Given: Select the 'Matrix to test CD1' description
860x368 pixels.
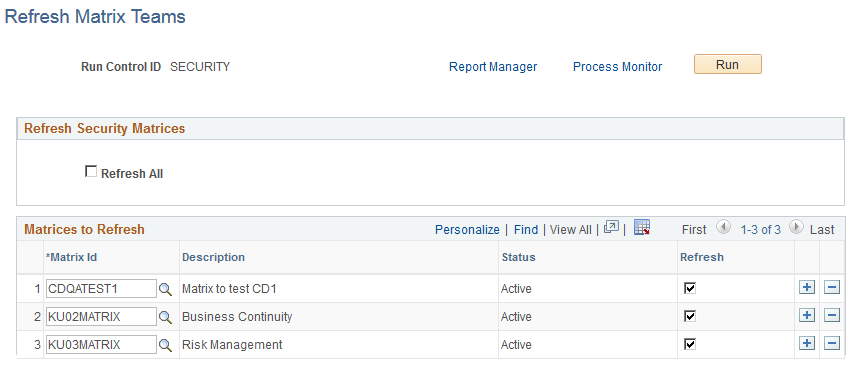Looking at the screenshot, I should click(x=229, y=289).
